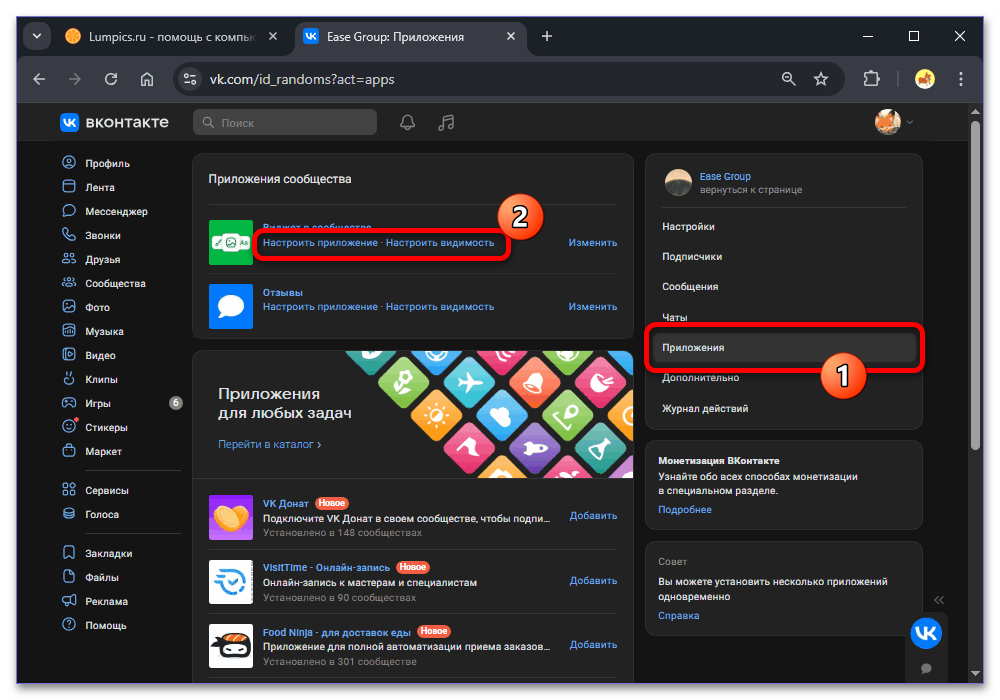1000x700 pixels.
Task: Go back to the previous page
Action: (x=39, y=79)
